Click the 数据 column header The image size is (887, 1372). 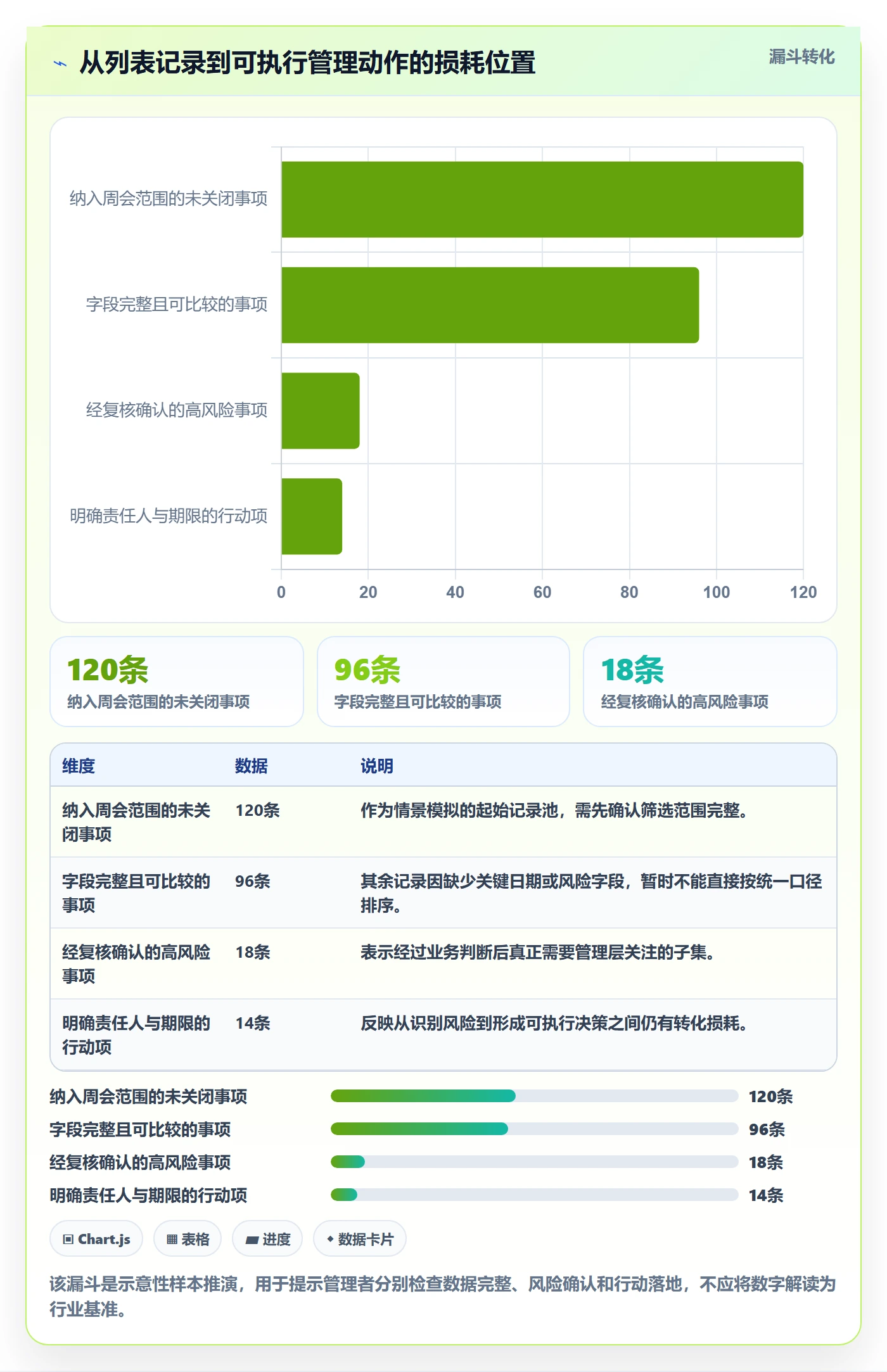click(252, 766)
